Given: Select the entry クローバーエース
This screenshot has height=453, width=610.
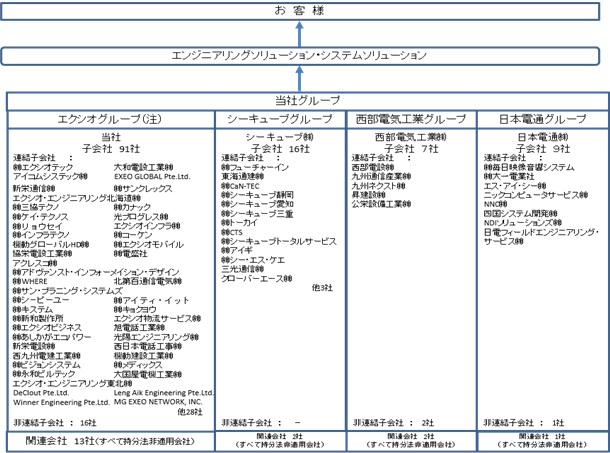Looking at the screenshot, I should coord(257,279).
